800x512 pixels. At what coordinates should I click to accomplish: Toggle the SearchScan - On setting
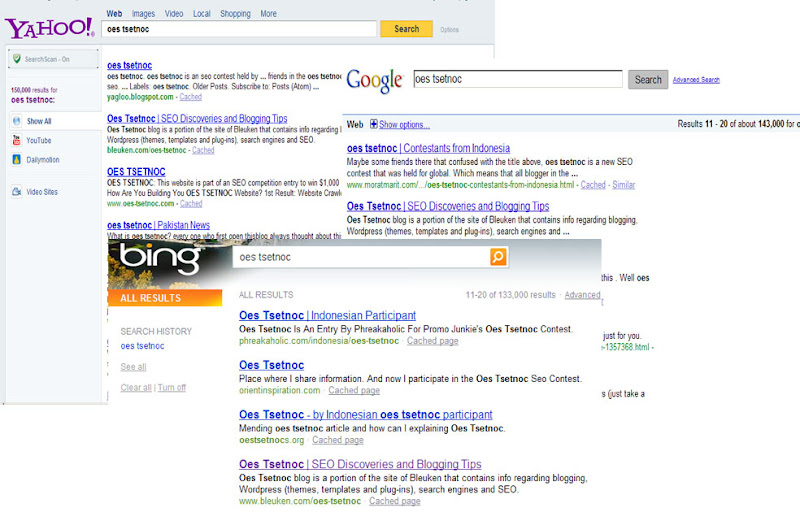tap(53, 59)
